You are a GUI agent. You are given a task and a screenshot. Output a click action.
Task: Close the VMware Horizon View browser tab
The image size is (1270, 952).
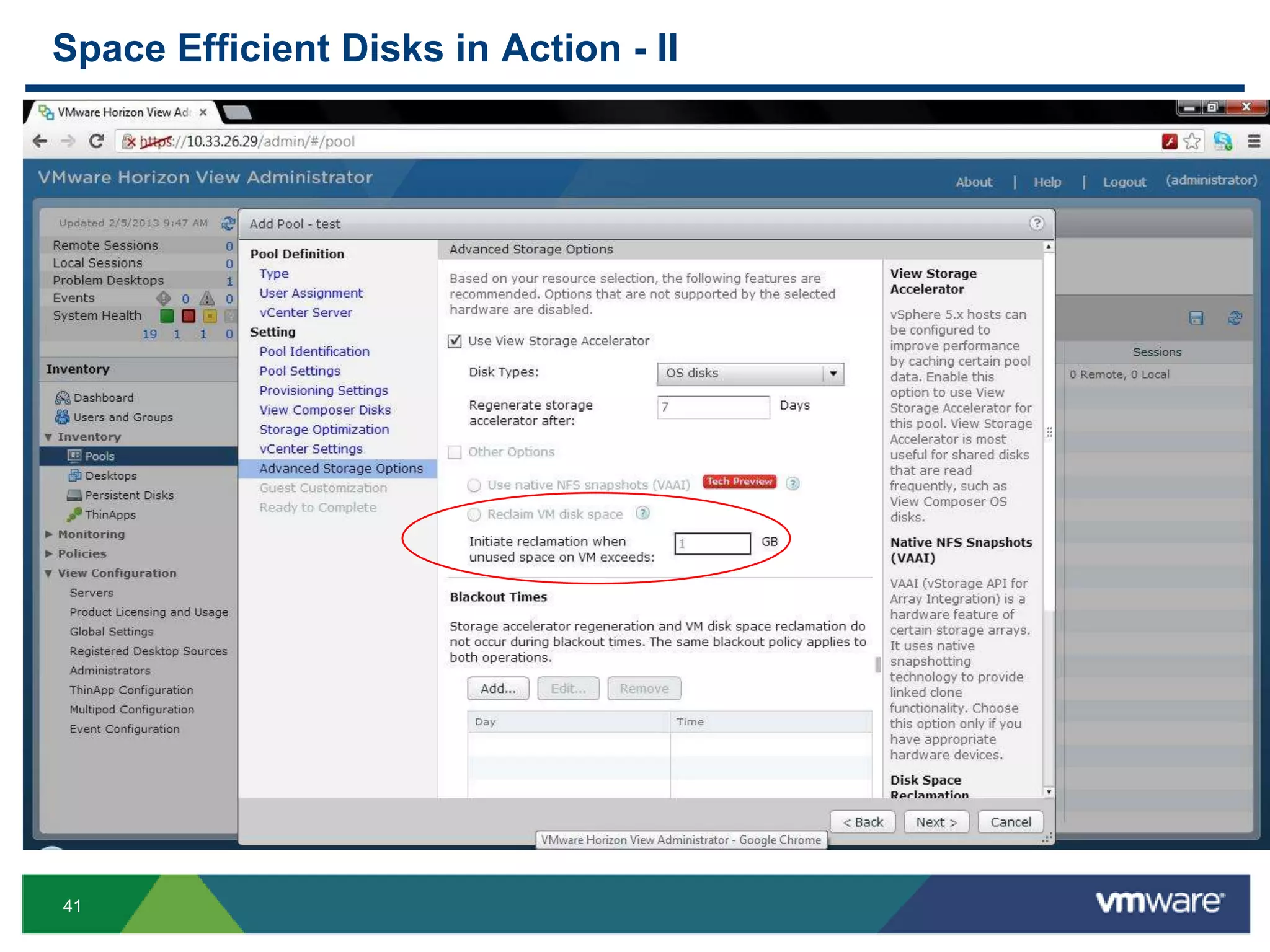click(x=203, y=113)
